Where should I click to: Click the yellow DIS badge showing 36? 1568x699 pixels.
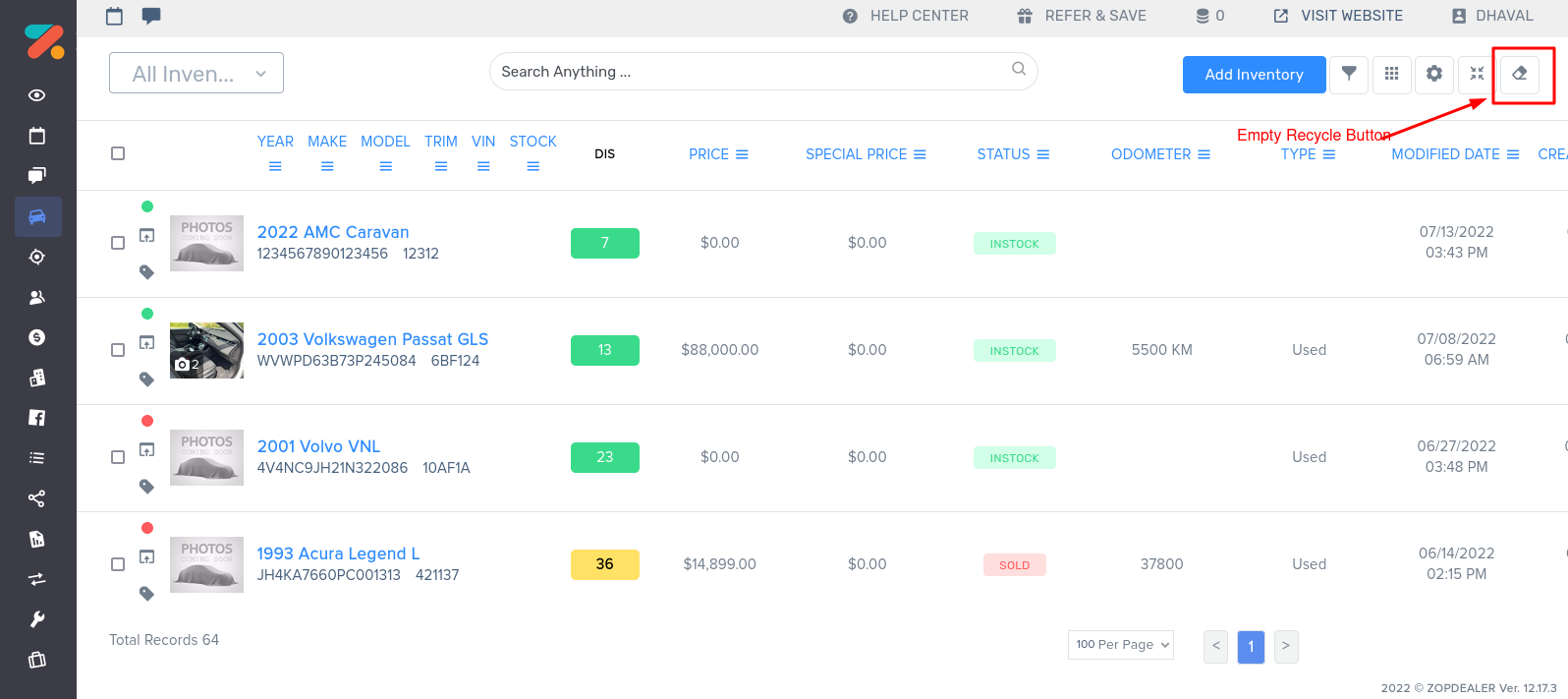[605, 564]
